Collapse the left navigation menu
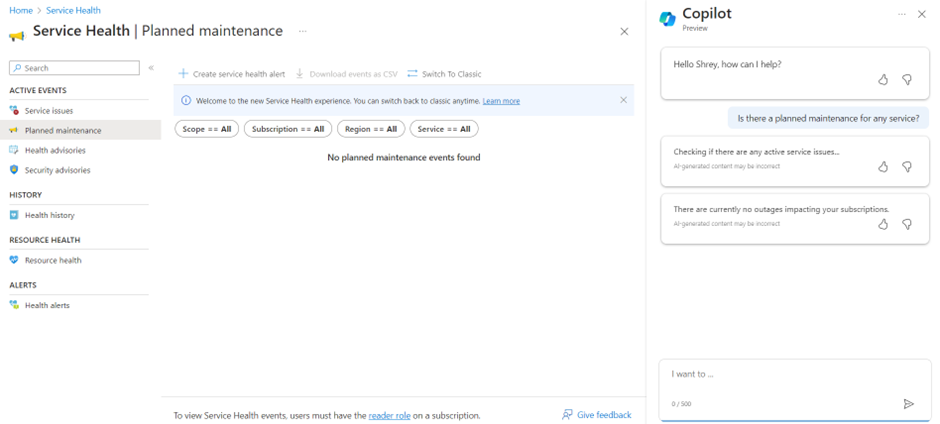The height and width of the screenshot is (424, 940). [x=151, y=68]
